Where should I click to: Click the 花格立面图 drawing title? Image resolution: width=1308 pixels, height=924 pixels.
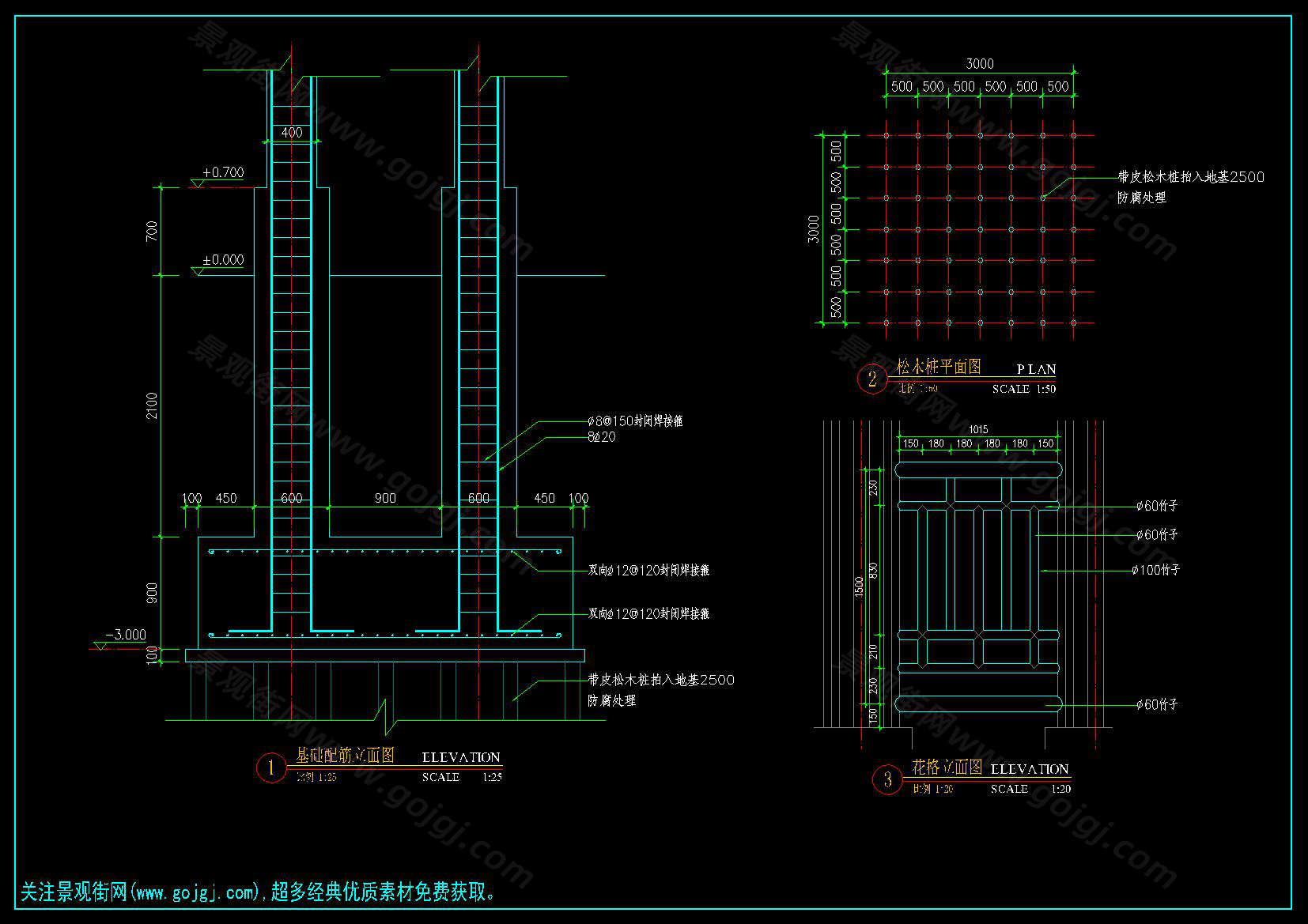click(947, 767)
